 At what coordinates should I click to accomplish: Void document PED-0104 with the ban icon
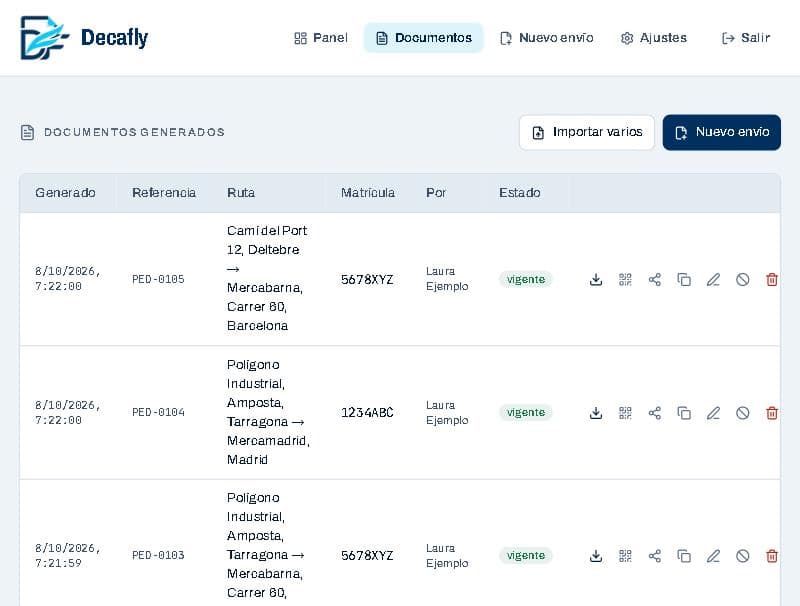point(743,413)
